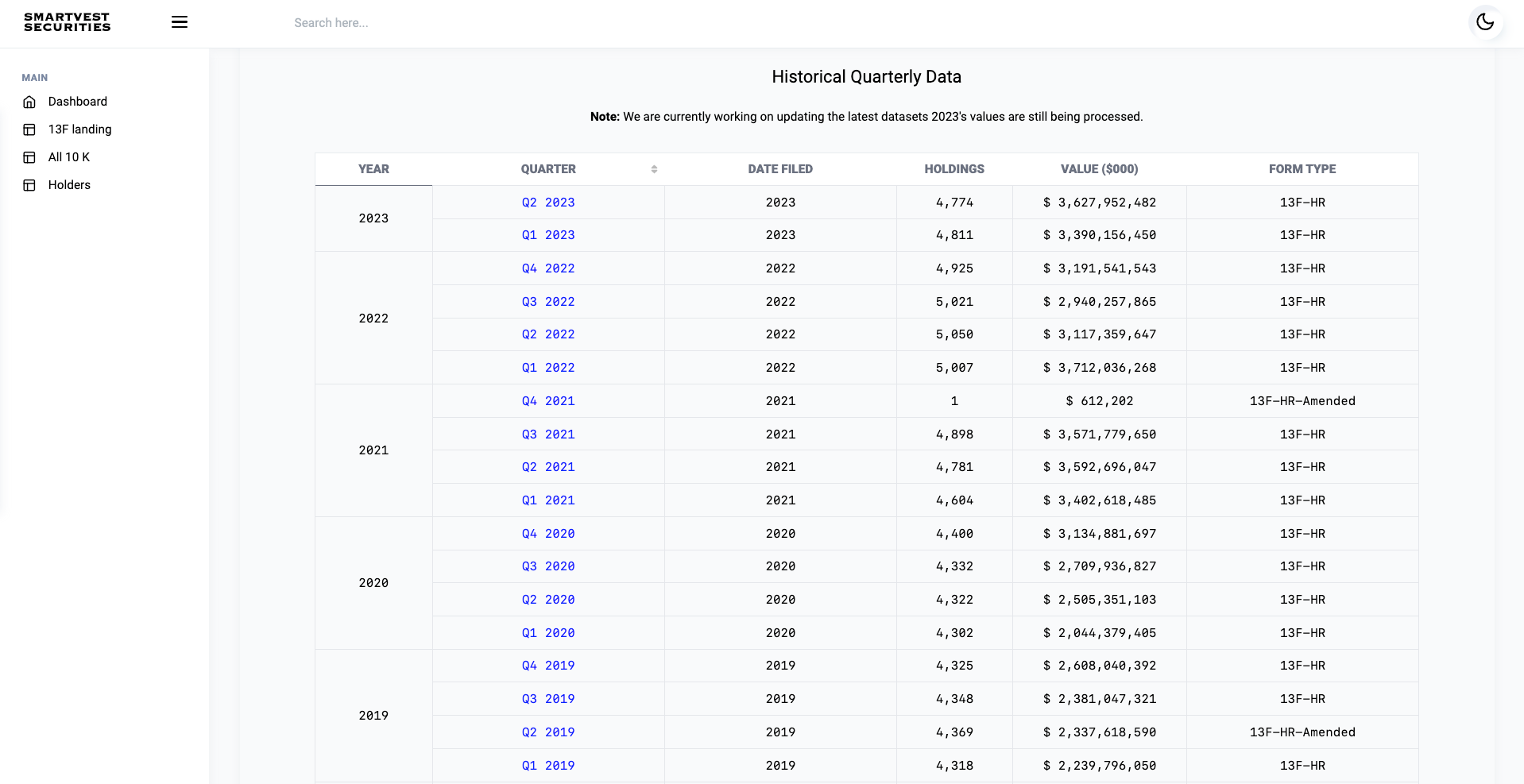Focus the Search here input field
The height and width of the screenshot is (784, 1524).
pyautogui.click(x=477, y=23)
